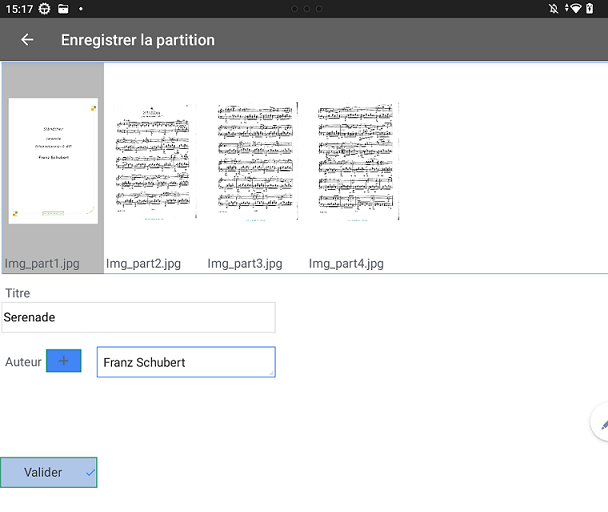Tap the 15:17 clock
608x512 pixels.
tap(19, 9)
